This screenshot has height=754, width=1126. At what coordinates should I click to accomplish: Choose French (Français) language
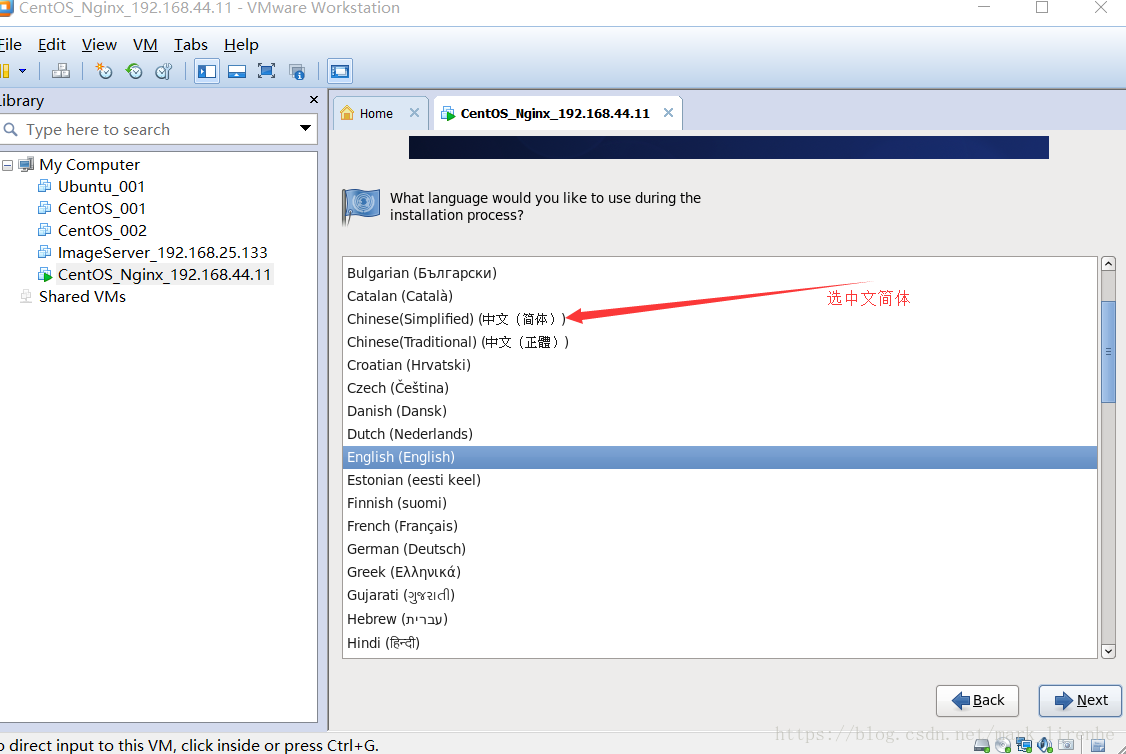(x=720, y=526)
